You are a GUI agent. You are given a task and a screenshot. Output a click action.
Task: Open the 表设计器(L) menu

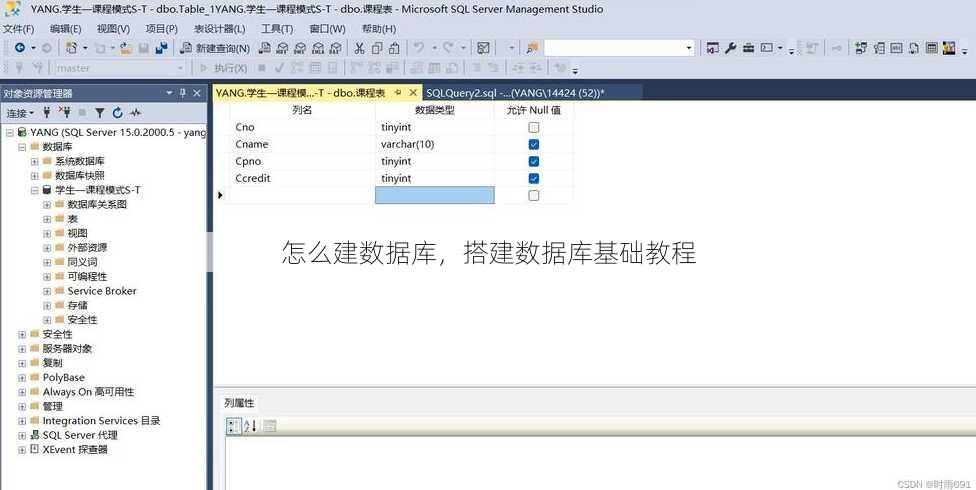(219, 29)
